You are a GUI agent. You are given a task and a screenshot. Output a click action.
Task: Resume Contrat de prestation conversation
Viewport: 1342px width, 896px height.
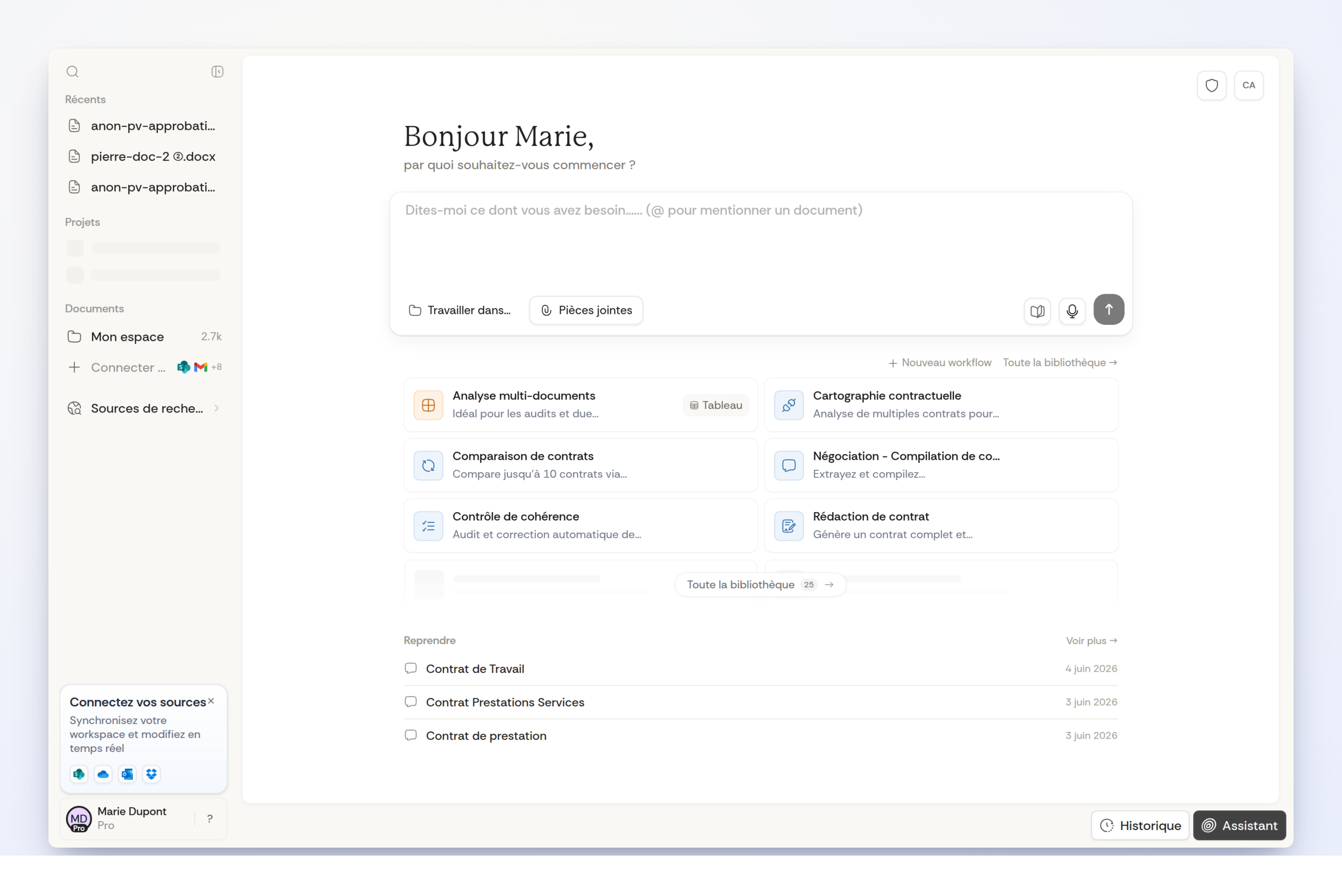coord(760,735)
